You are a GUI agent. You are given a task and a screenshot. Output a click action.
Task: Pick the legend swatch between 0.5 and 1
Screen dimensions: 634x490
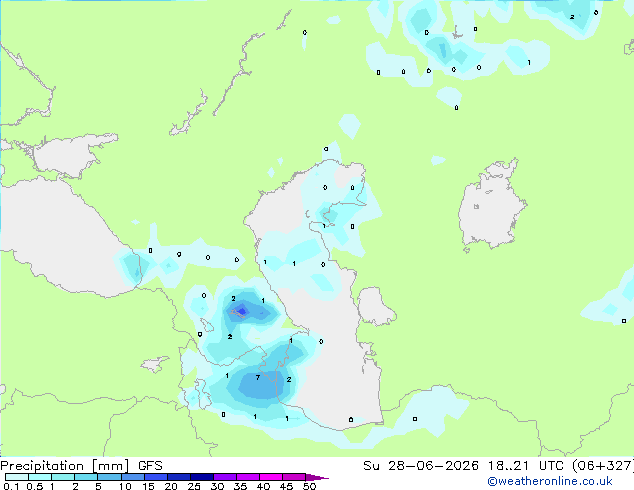pyautogui.click(x=40, y=477)
